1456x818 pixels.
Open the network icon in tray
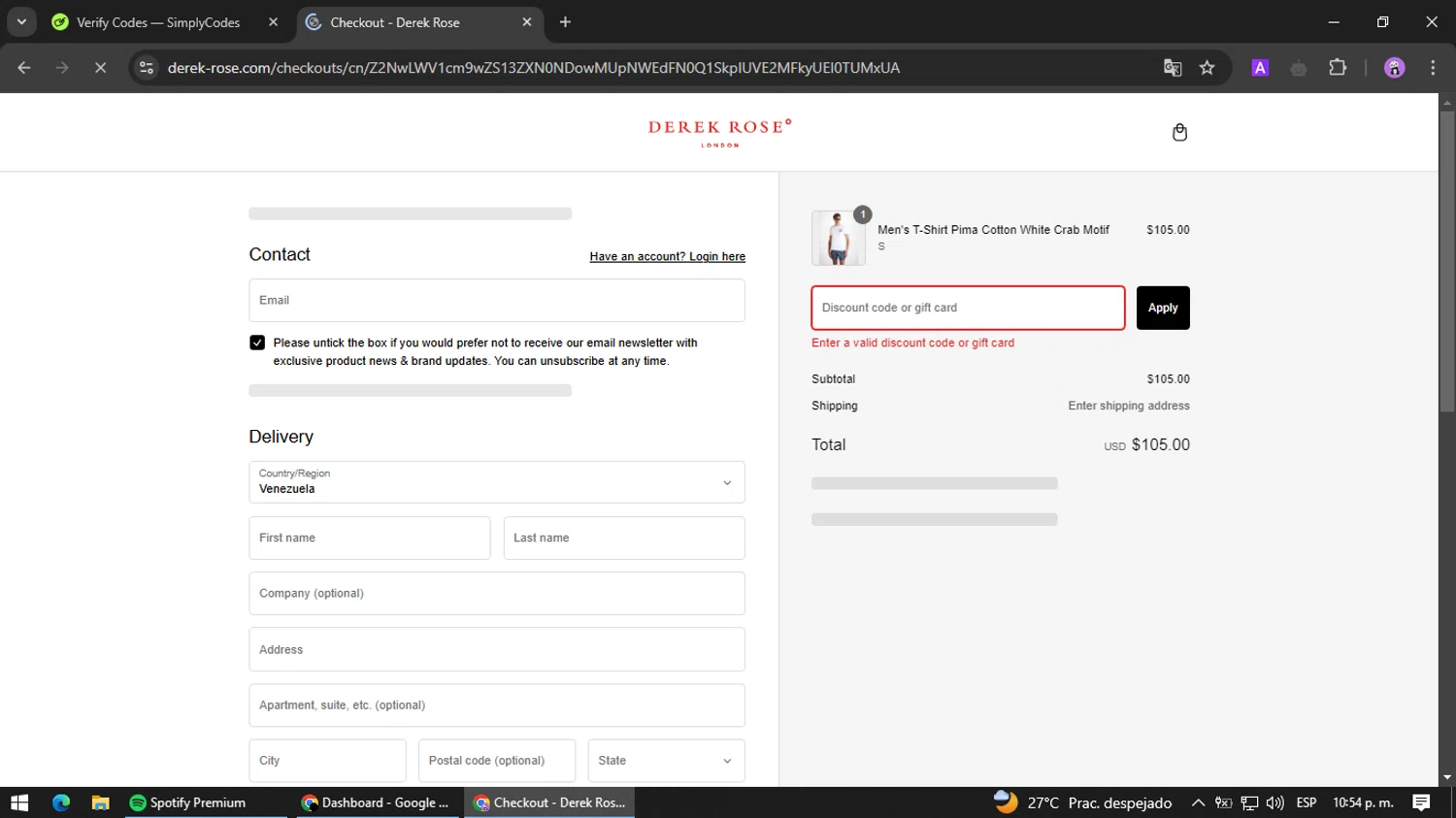click(x=1249, y=802)
